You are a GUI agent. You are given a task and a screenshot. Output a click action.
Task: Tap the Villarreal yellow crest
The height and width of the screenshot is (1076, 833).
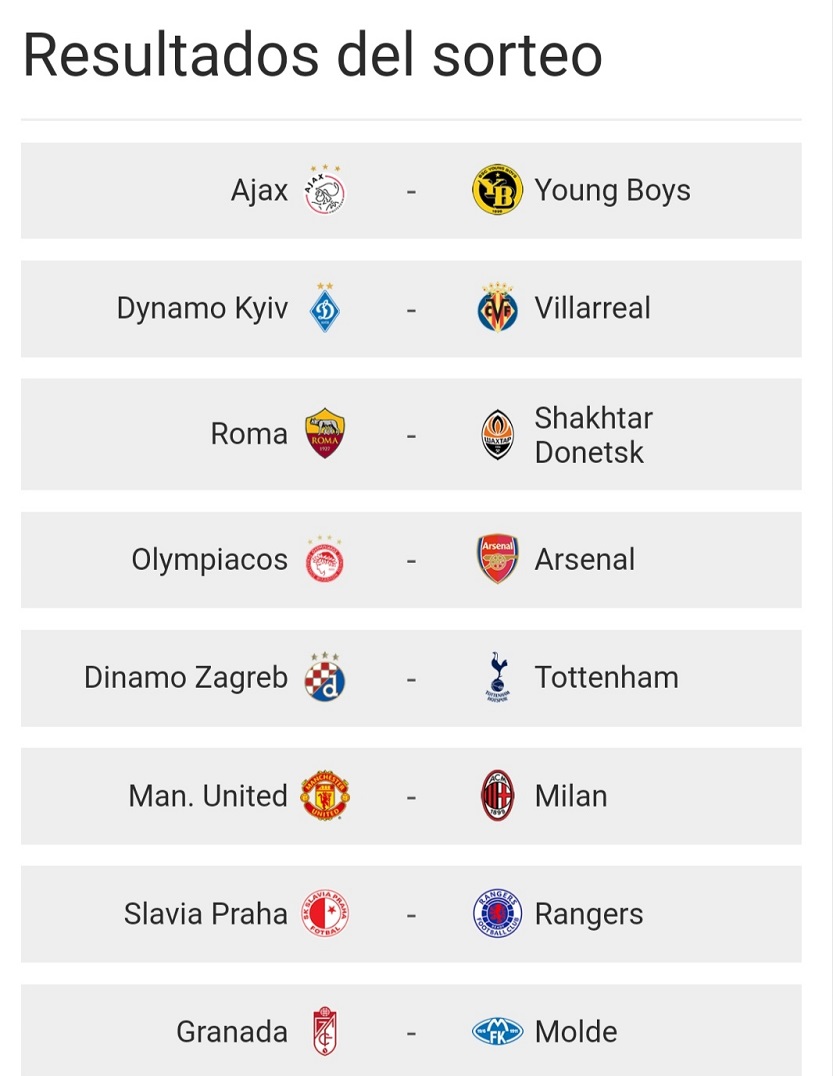497,308
